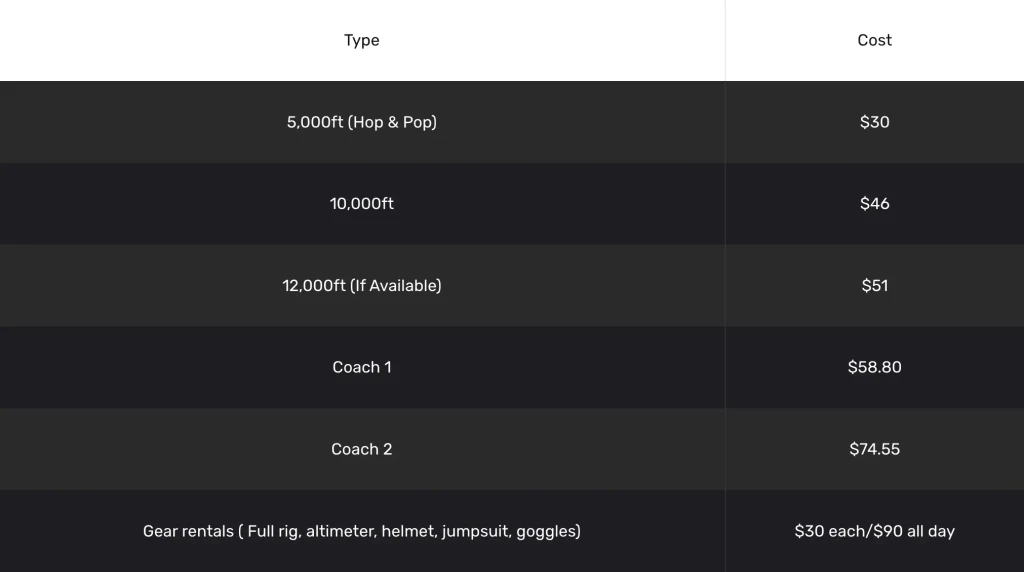Click Full rig in gear rentals row
The height and width of the screenshot is (572, 1024).
(x=271, y=531)
